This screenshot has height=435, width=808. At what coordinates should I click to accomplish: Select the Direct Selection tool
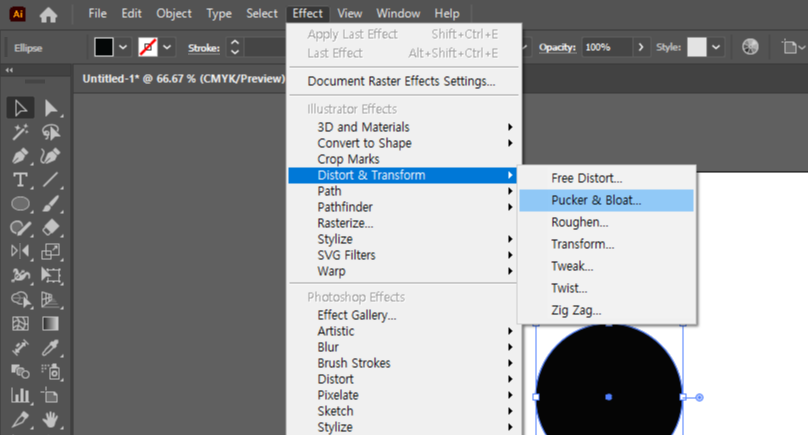(50, 108)
